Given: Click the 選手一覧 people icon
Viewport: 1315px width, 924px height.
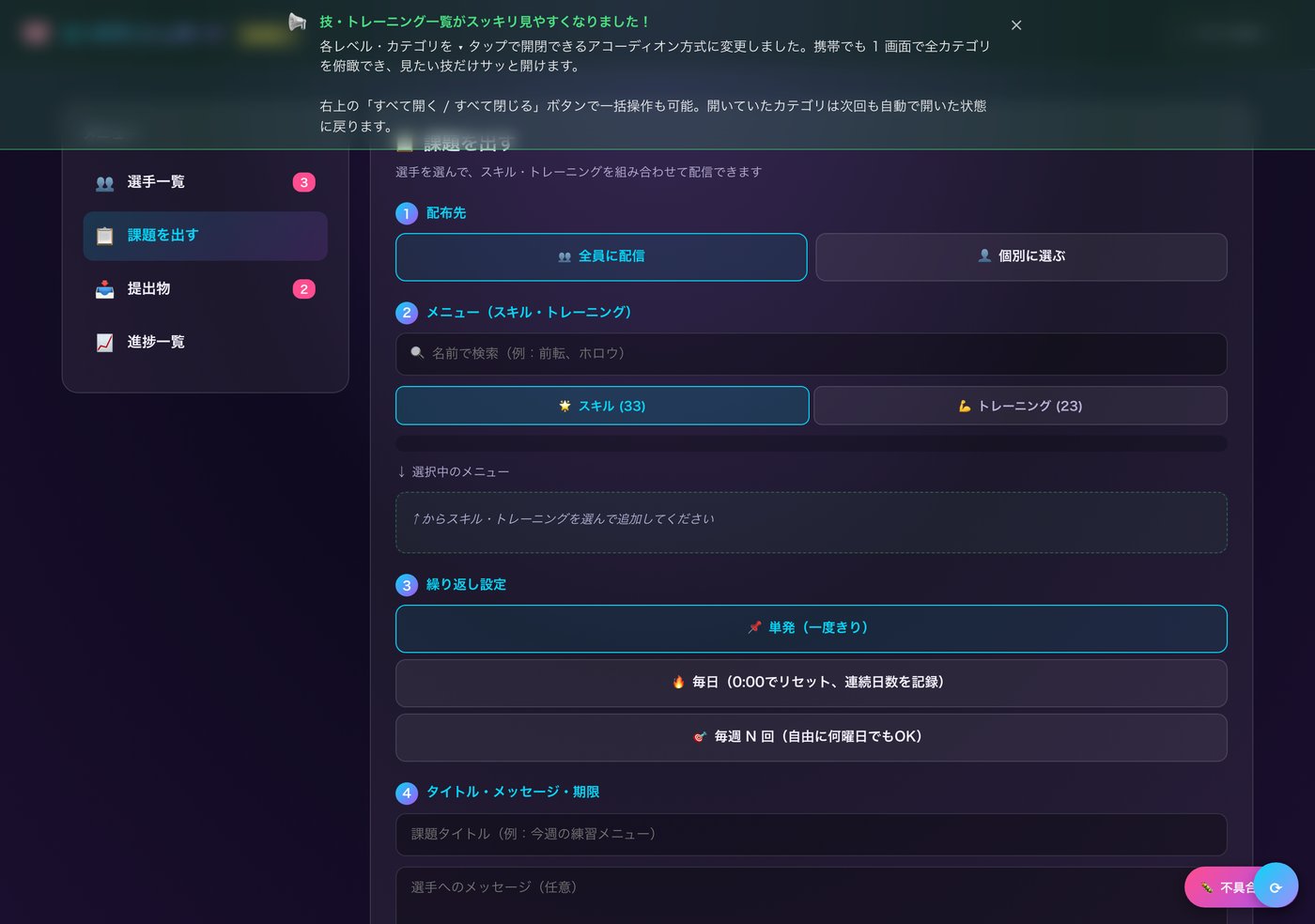Looking at the screenshot, I should [105, 183].
